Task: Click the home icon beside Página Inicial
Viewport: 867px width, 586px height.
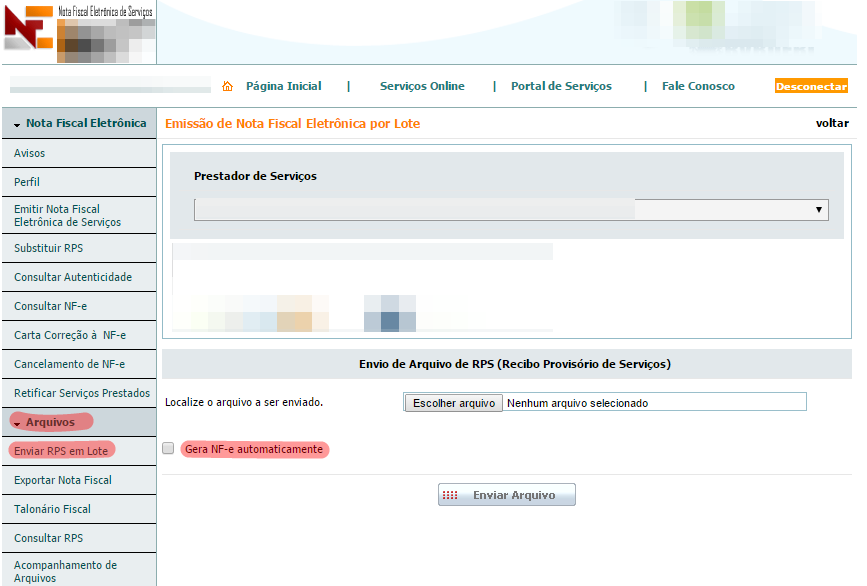Action: pos(227,86)
